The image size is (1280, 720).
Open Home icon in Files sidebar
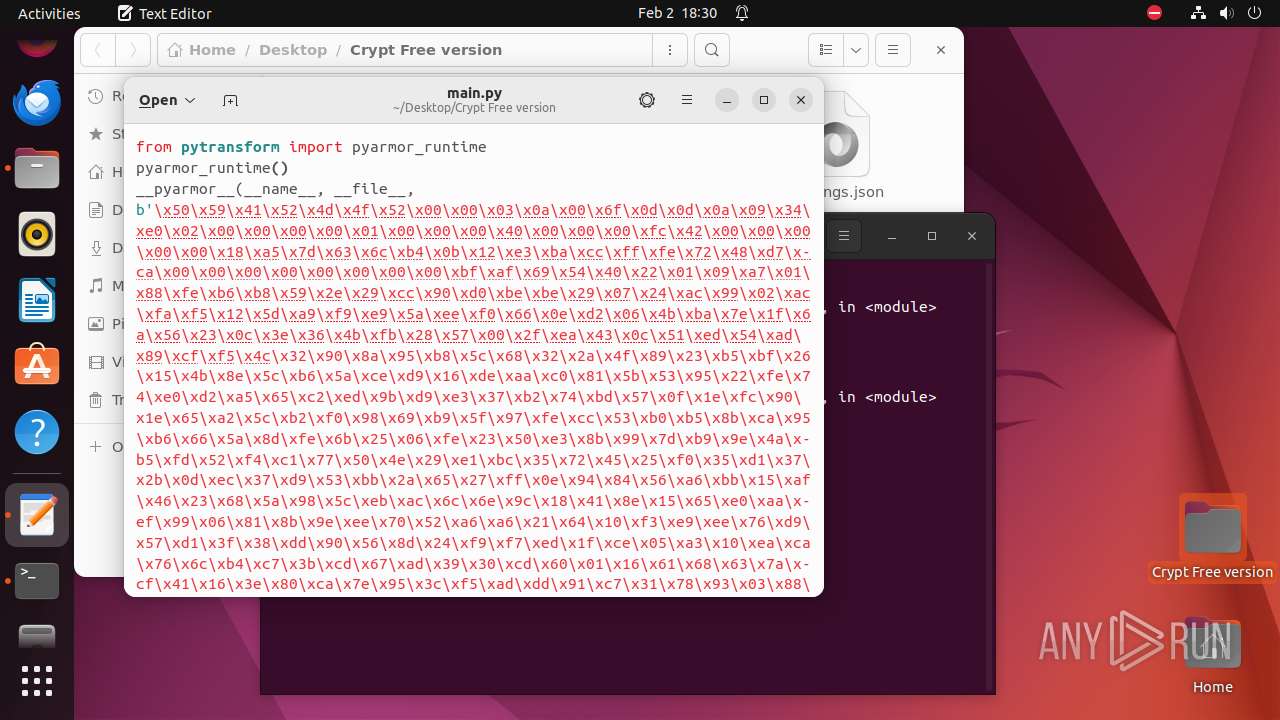(96, 171)
